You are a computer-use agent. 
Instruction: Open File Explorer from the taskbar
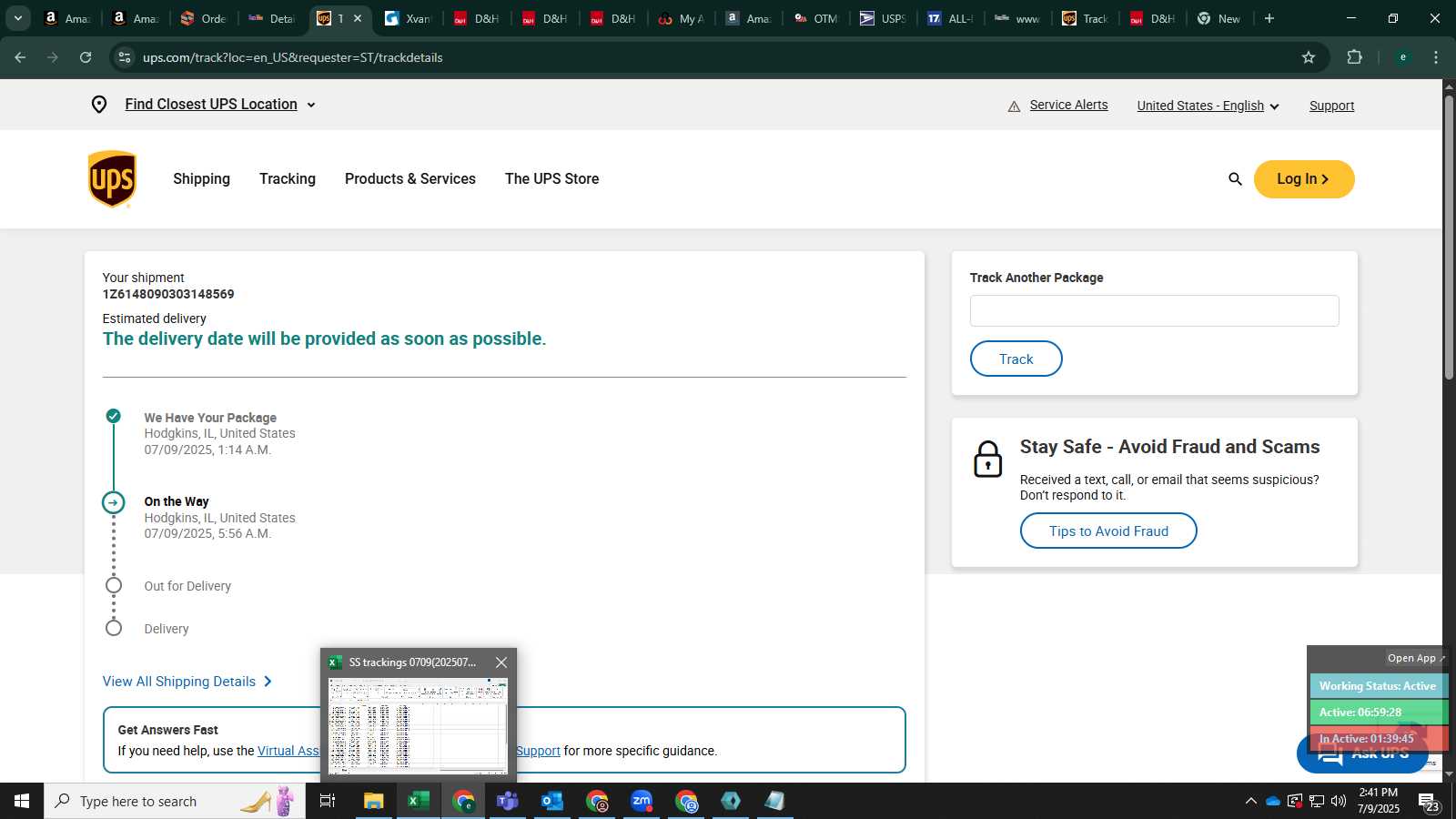pyautogui.click(x=374, y=801)
